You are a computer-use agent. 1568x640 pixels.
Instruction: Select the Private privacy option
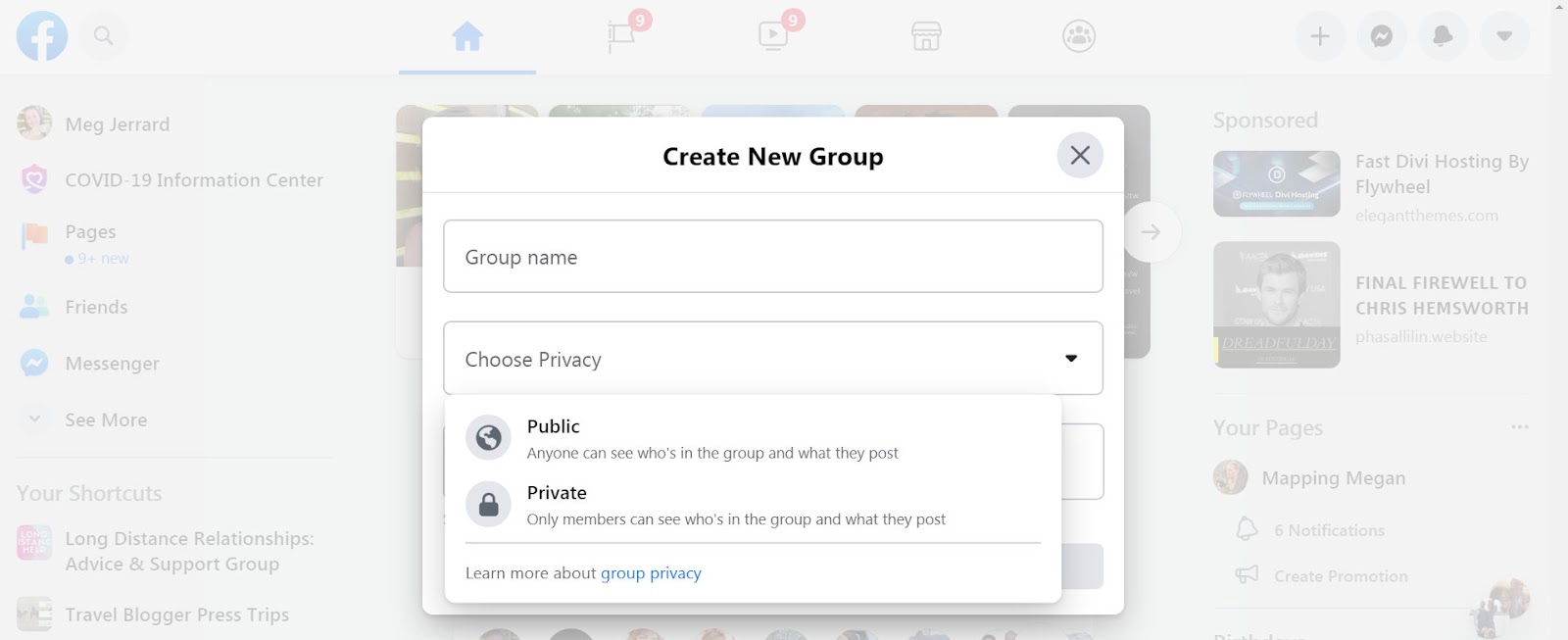point(753,505)
